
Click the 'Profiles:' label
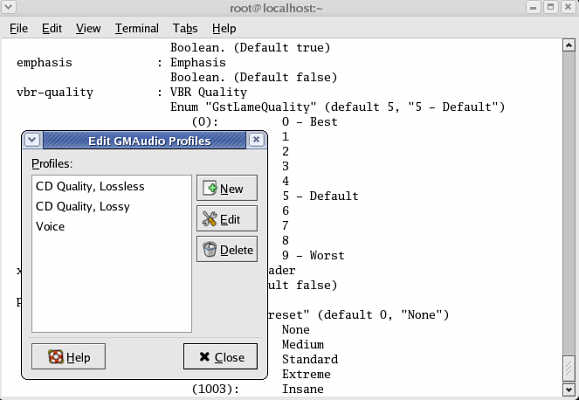coord(52,164)
